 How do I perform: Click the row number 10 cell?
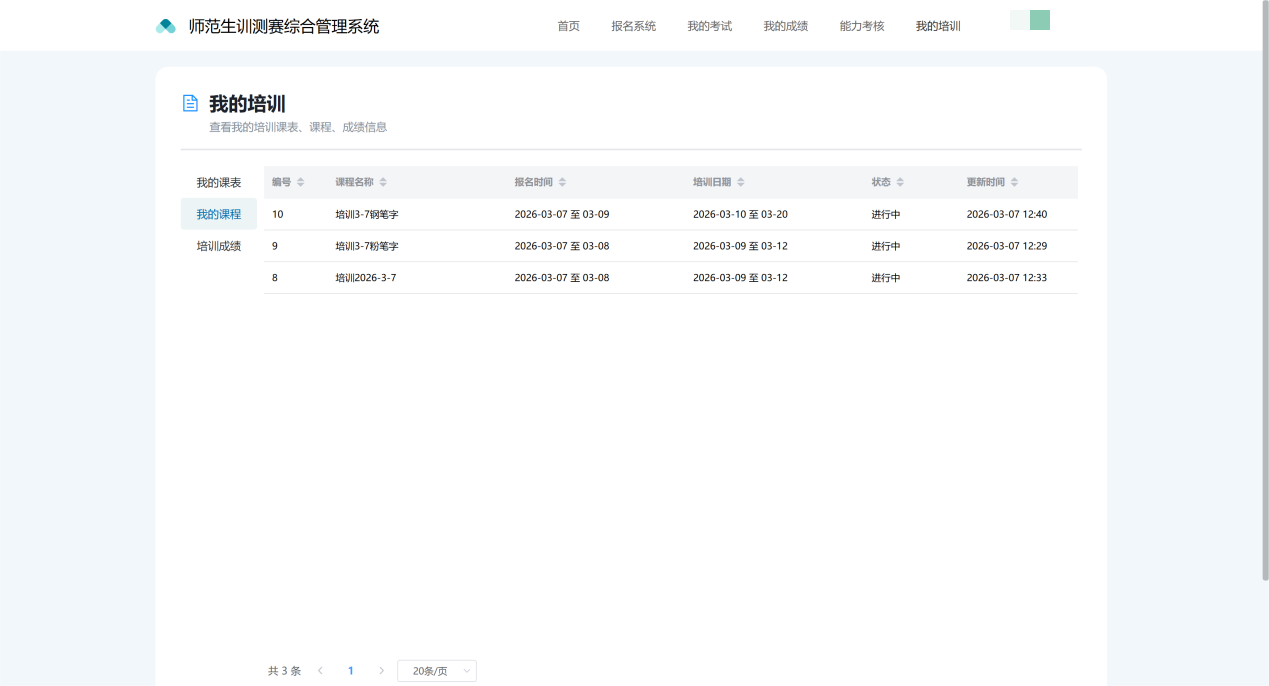click(278, 214)
